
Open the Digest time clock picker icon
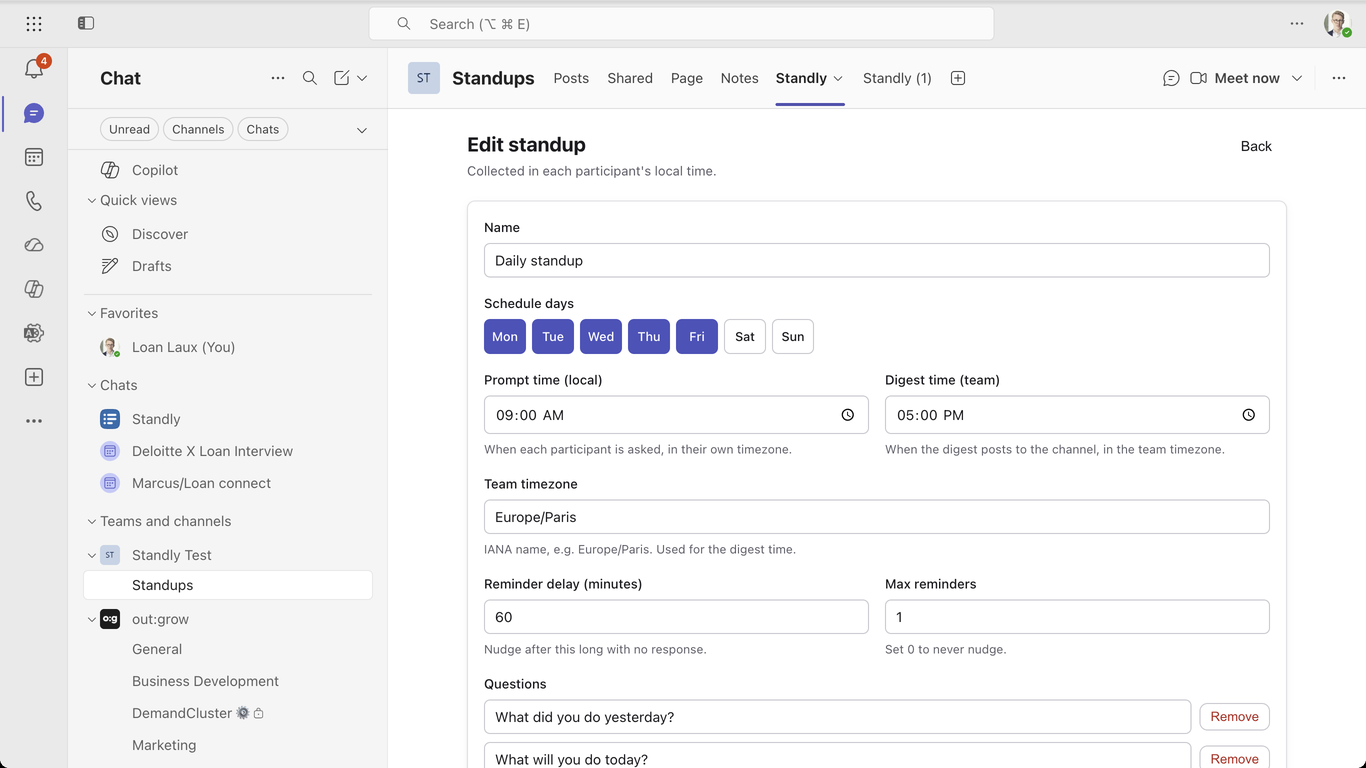tap(1249, 415)
